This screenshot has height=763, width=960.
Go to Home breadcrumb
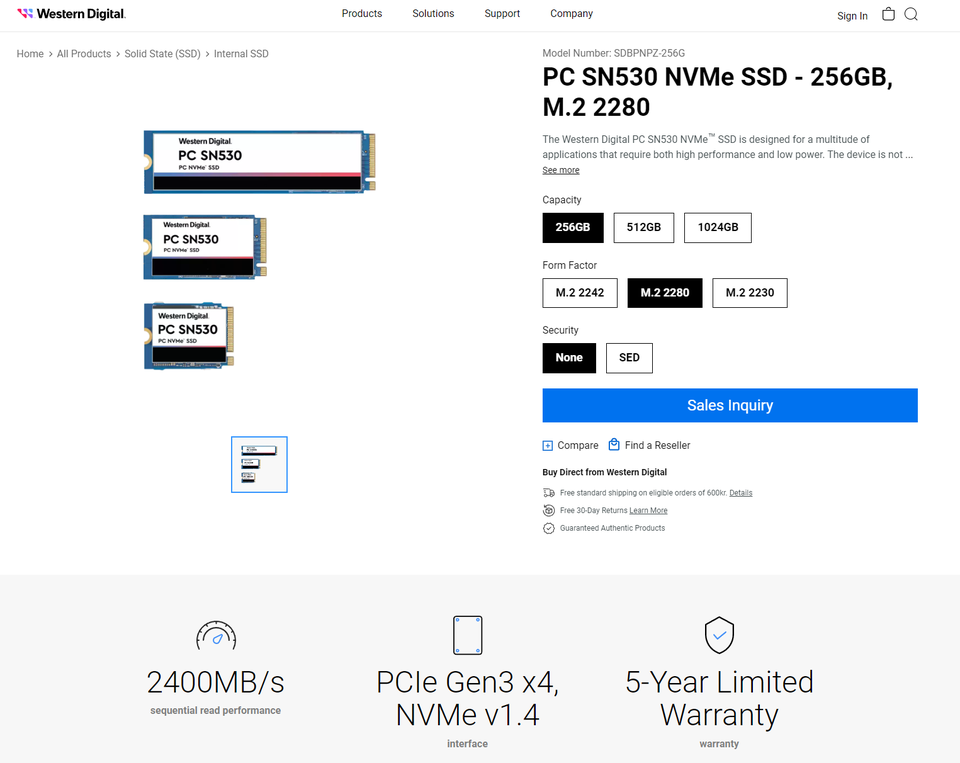(x=30, y=54)
